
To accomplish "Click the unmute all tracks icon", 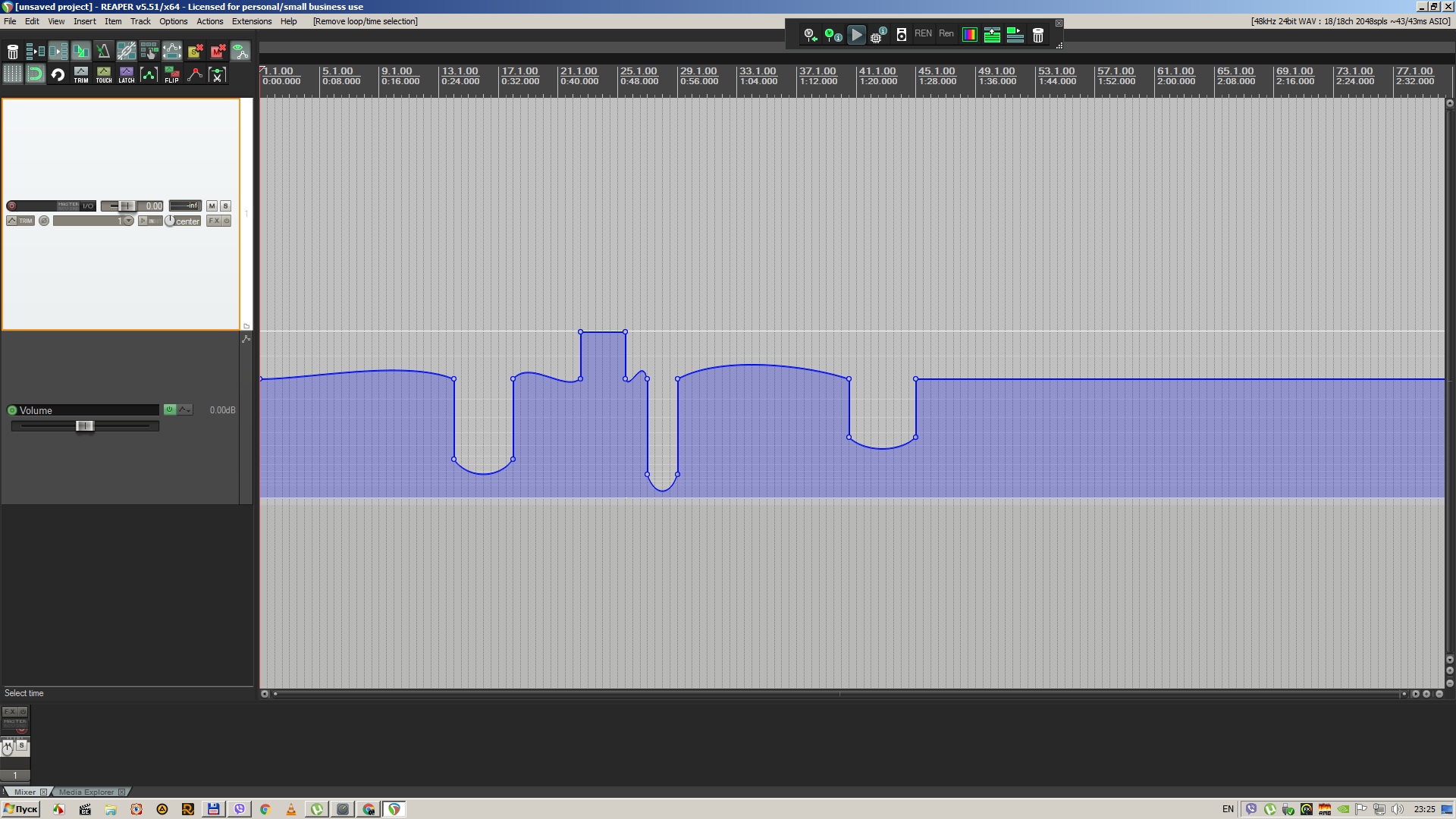I will click(x=218, y=51).
